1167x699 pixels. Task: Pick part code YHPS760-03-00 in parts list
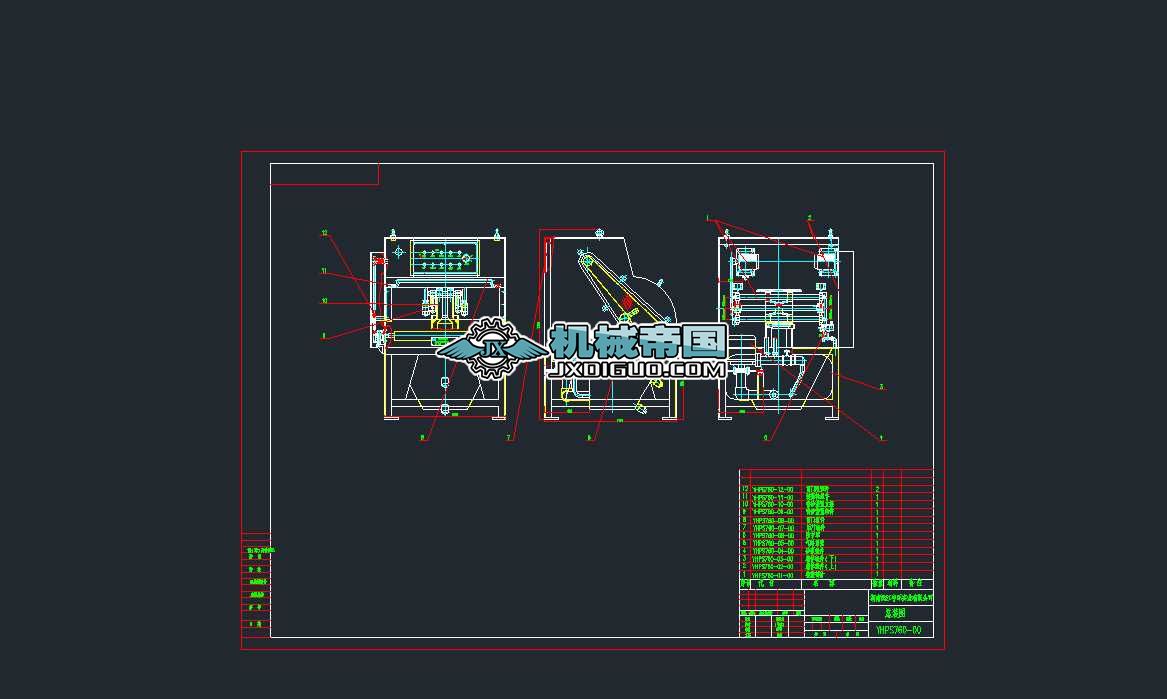pos(773,559)
